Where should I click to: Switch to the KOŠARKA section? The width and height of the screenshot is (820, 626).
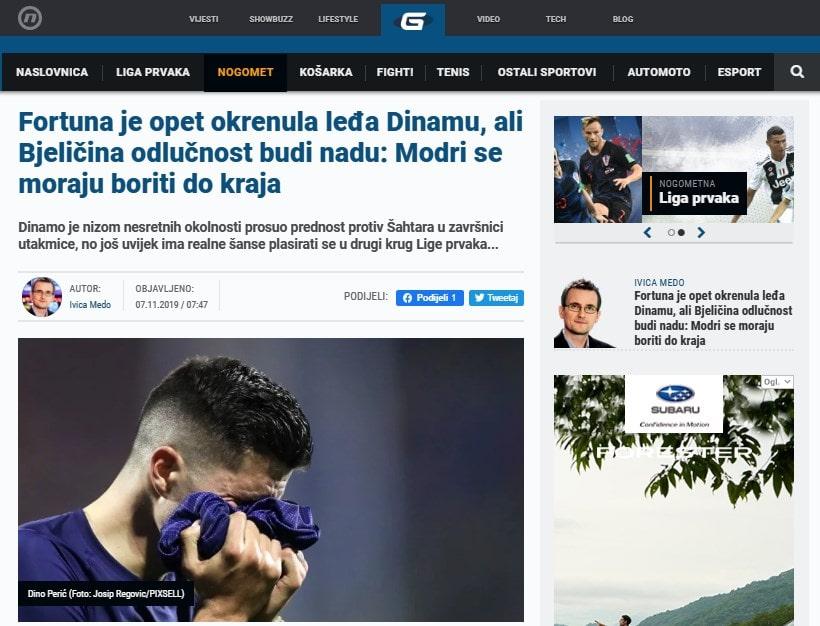coord(326,72)
